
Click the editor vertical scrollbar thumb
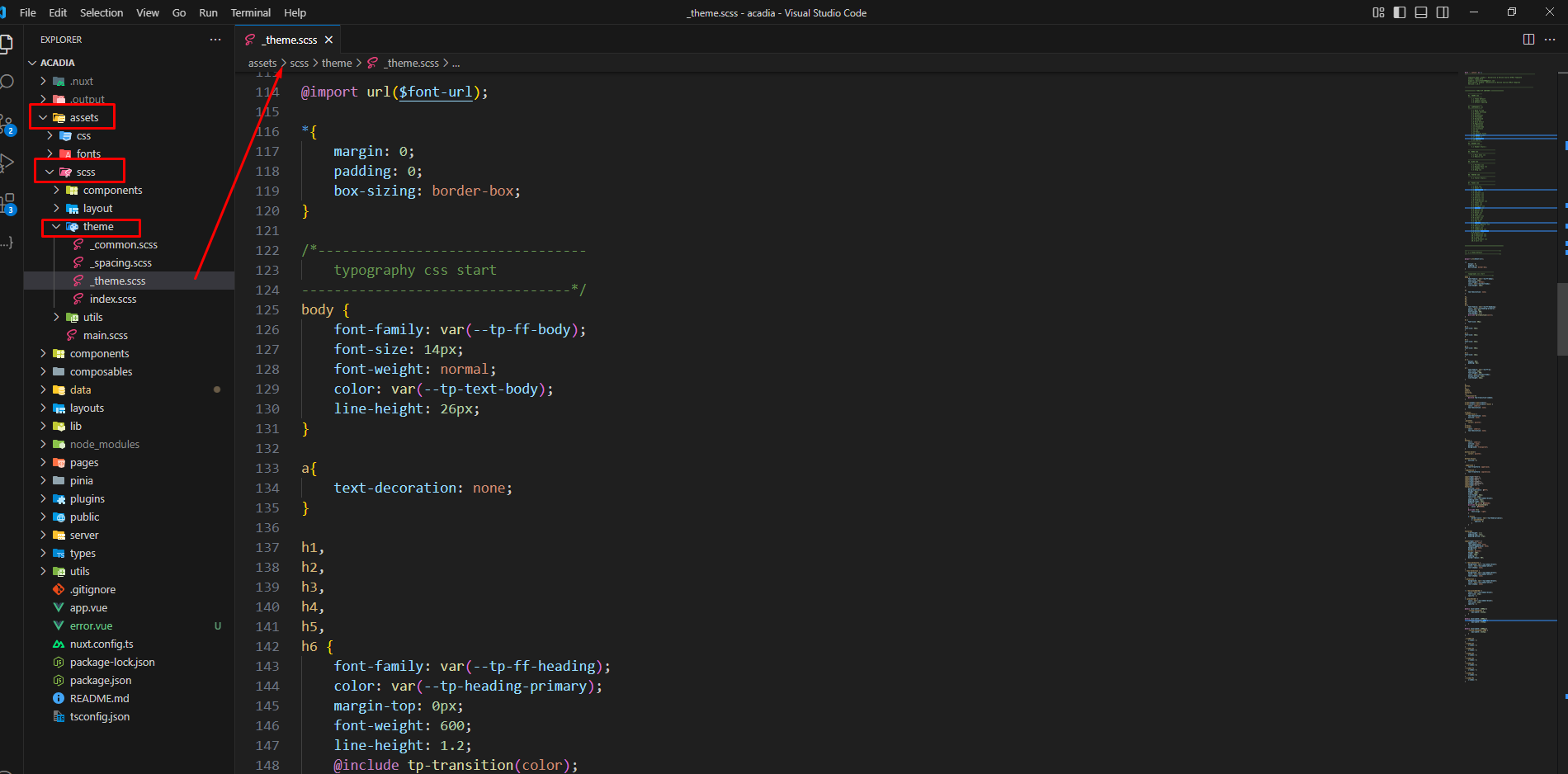1562,319
